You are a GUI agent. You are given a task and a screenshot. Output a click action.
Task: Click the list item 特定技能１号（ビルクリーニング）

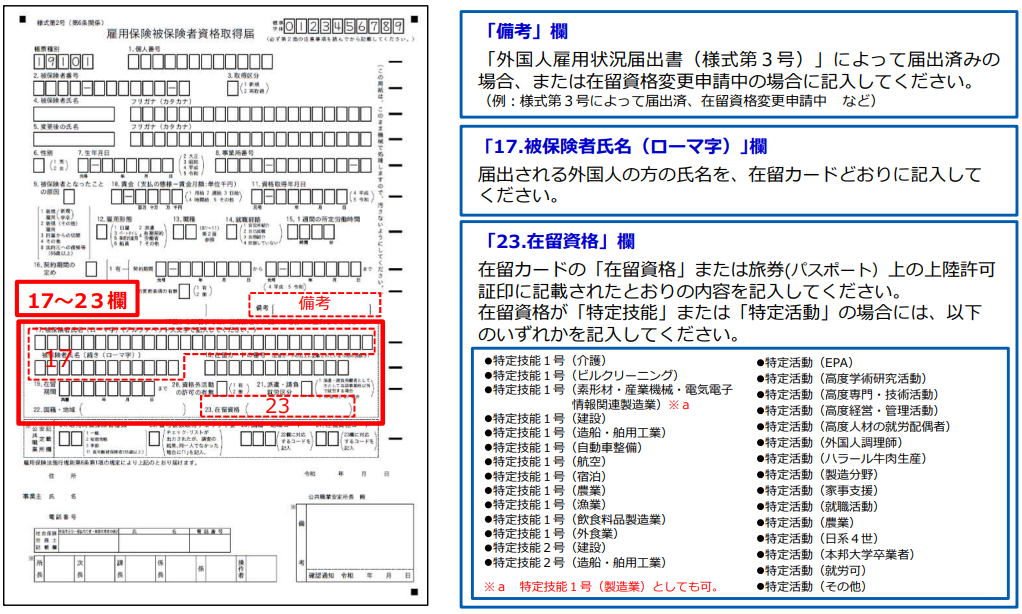click(x=581, y=375)
